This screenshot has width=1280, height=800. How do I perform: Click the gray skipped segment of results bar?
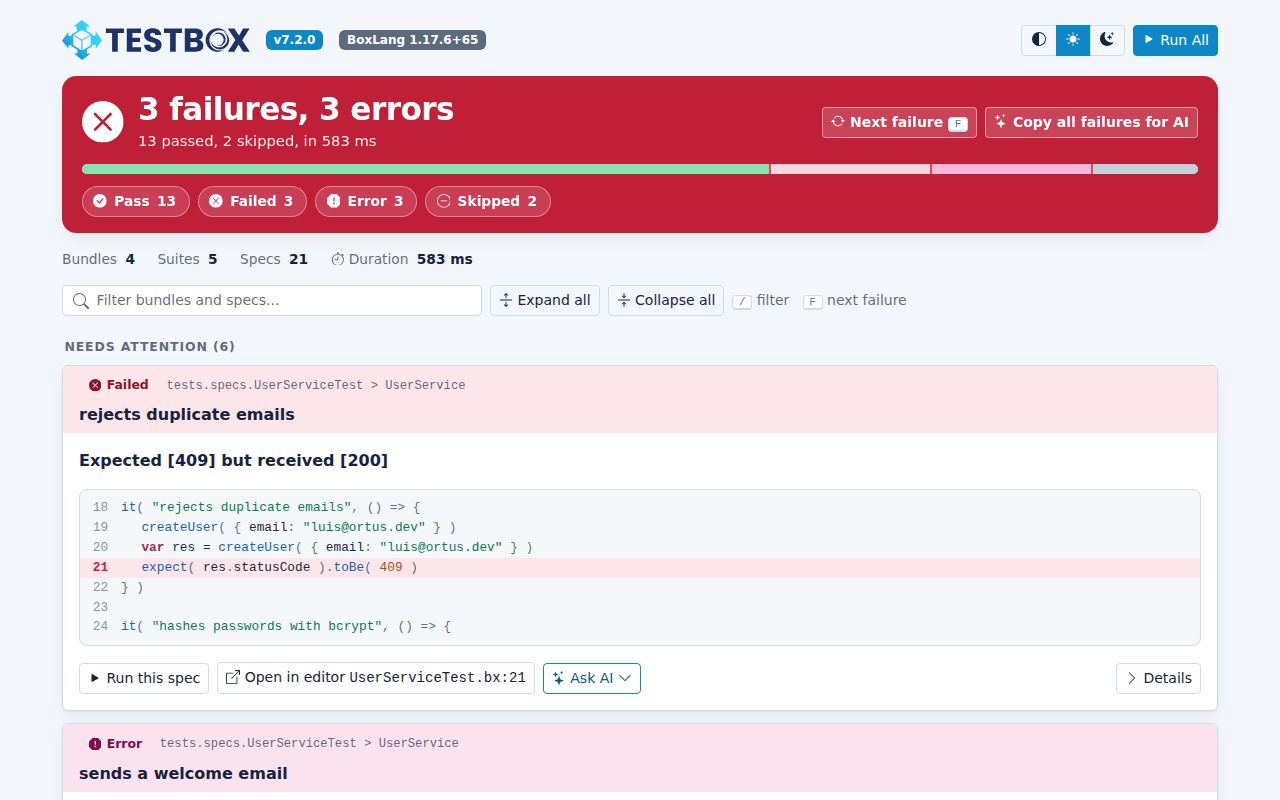1145,169
